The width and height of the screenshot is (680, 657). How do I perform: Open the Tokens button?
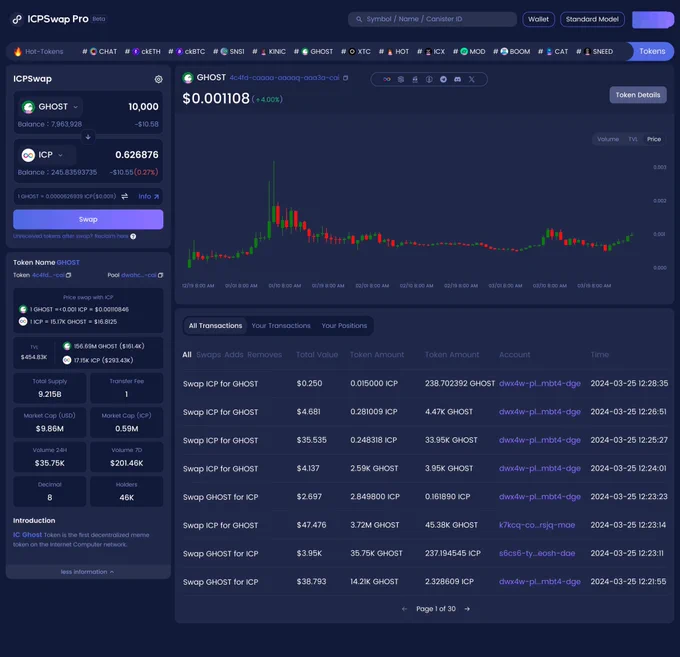(x=651, y=52)
